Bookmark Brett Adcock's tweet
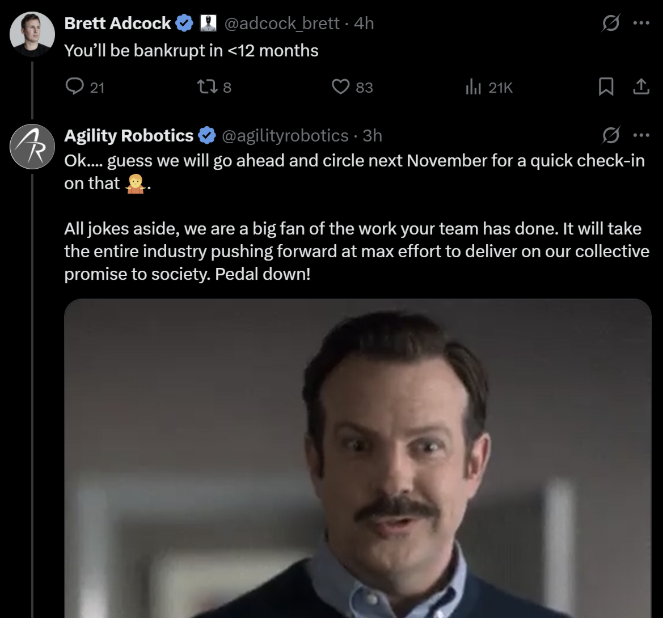 point(605,87)
